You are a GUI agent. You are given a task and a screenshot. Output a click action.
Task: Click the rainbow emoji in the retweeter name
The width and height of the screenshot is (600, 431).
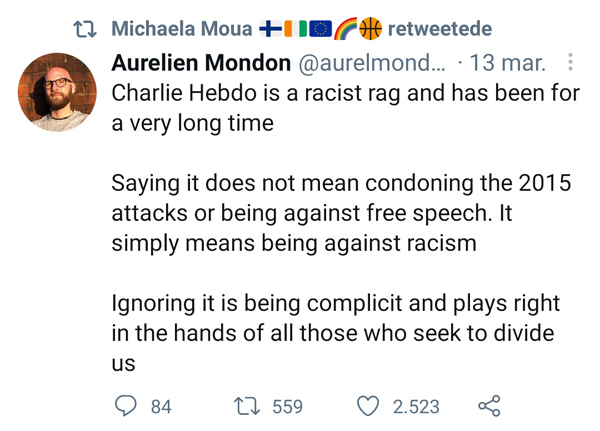pyautogui.click(x=346, y=26)
